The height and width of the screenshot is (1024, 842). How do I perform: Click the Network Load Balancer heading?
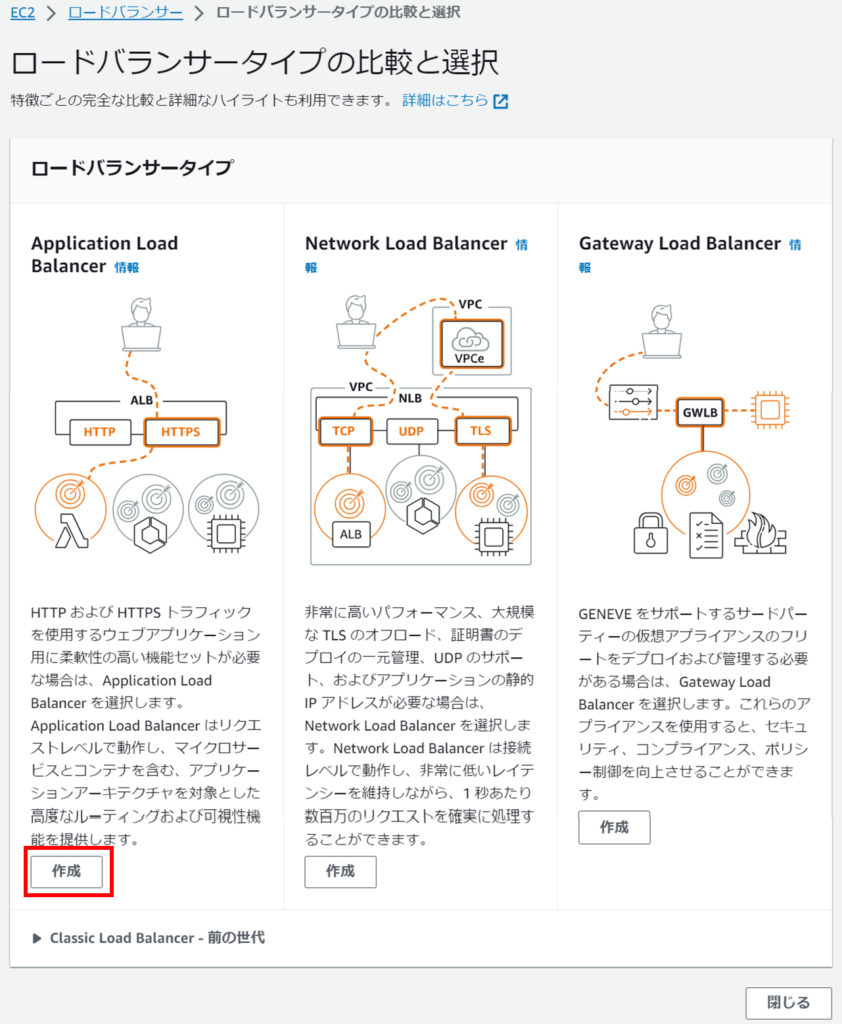pos(406,244)
